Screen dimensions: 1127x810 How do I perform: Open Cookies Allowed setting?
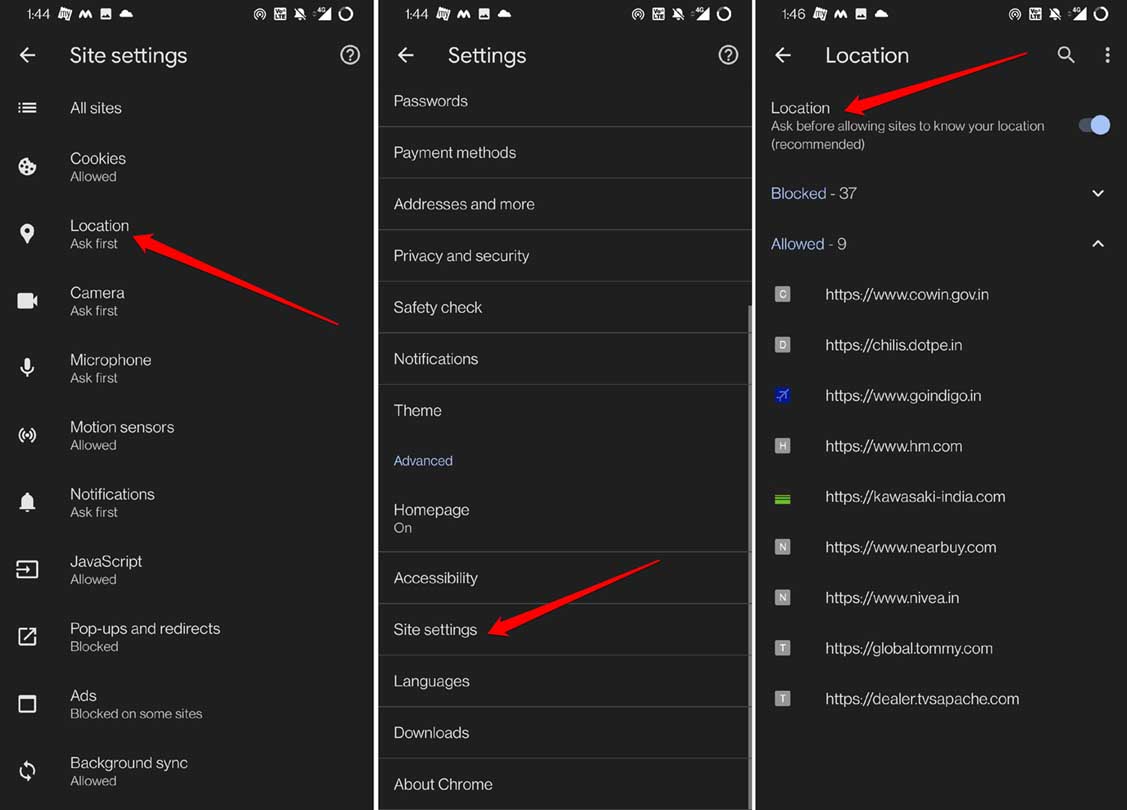point(187,167)
